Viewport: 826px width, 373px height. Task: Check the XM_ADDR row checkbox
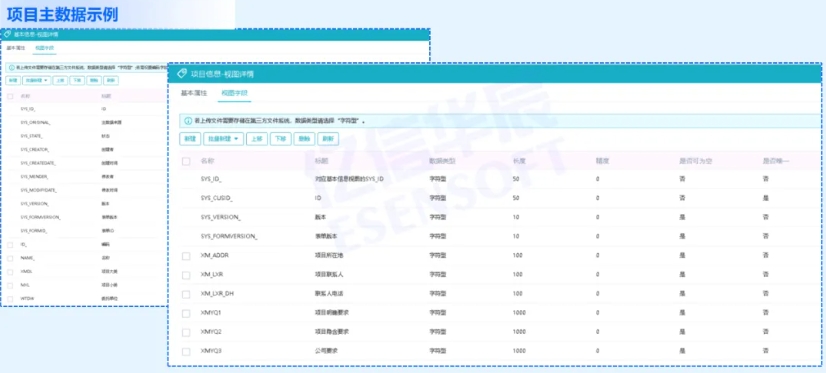(x=186, y=256)
